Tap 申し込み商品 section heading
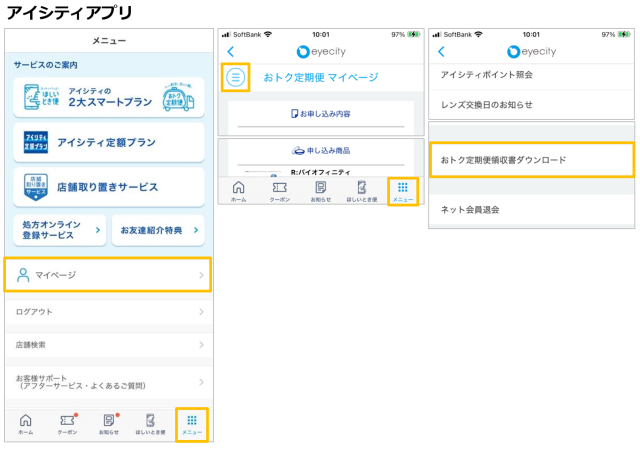The width and height of the screenshot is (640, 451). [321, 151]
